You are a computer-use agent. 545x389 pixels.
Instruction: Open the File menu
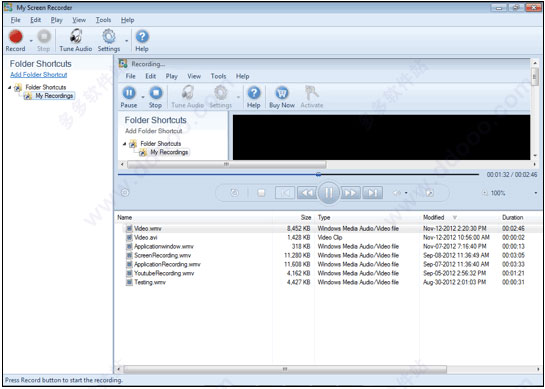click(16, 20)
